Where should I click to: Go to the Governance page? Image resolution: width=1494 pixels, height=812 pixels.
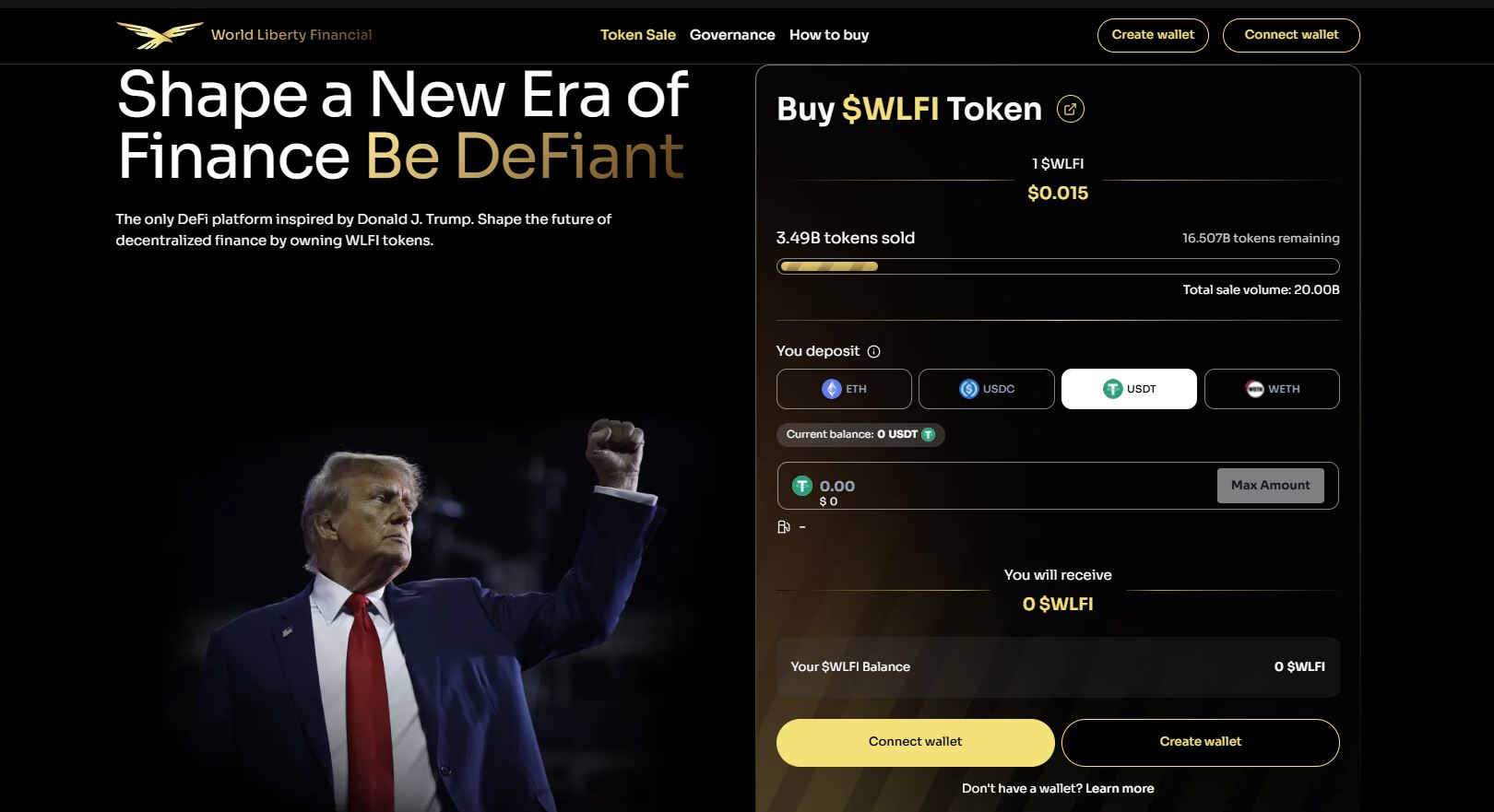pyautogui.click(x=732, y=35)
